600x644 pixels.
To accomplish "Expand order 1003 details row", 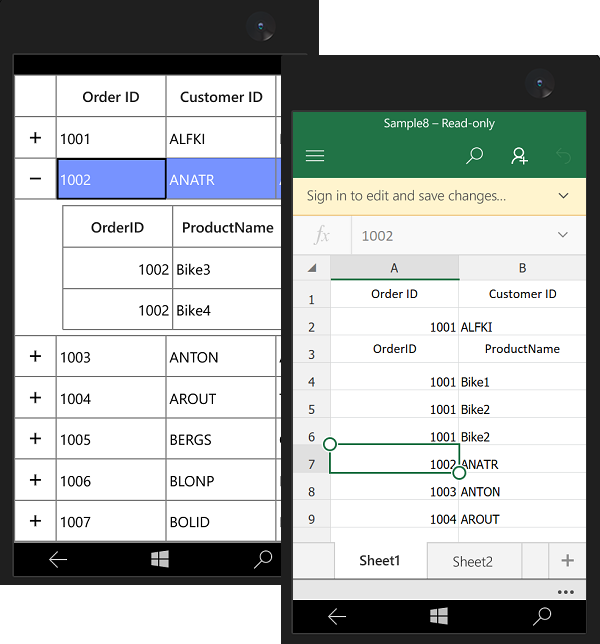I will pos(35,356).
